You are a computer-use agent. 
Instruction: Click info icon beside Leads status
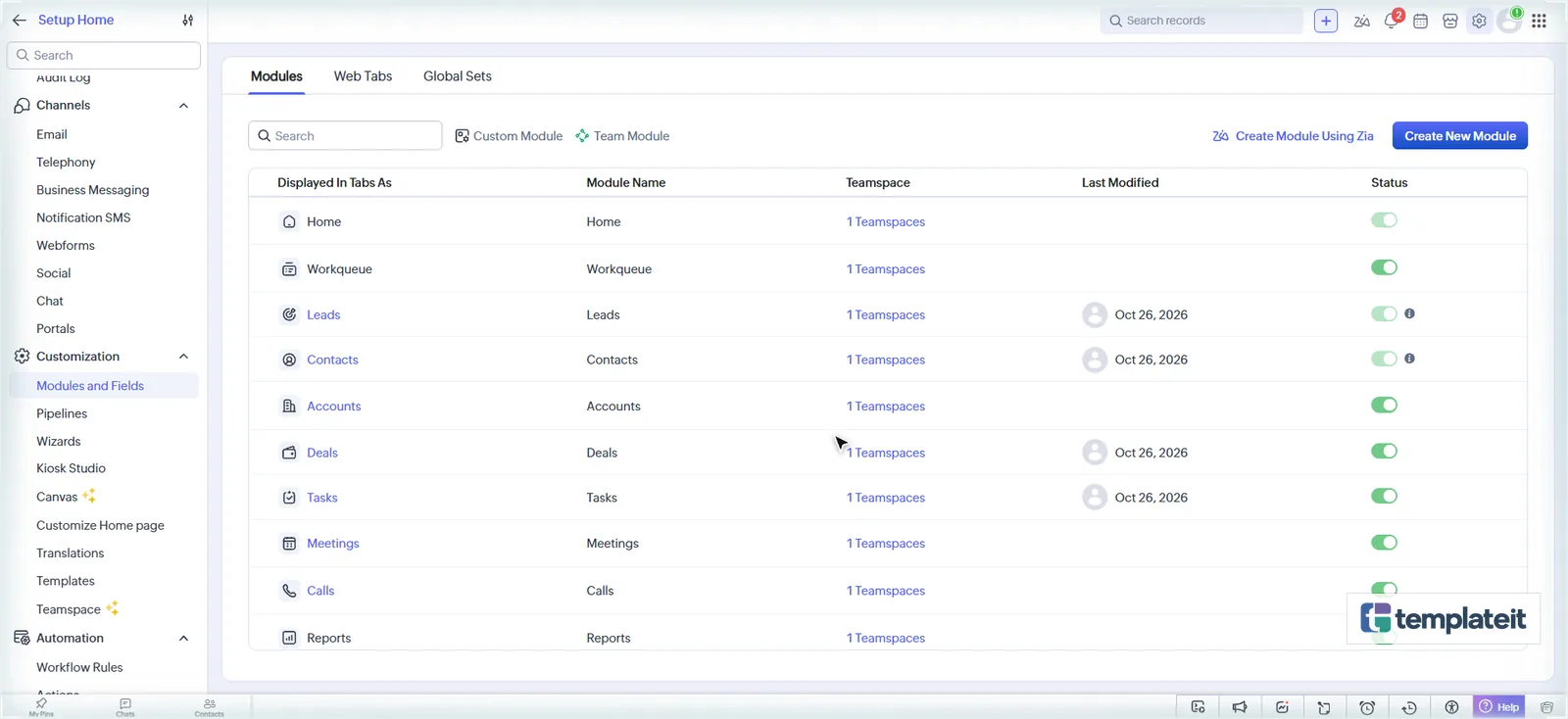[1409, 313]
